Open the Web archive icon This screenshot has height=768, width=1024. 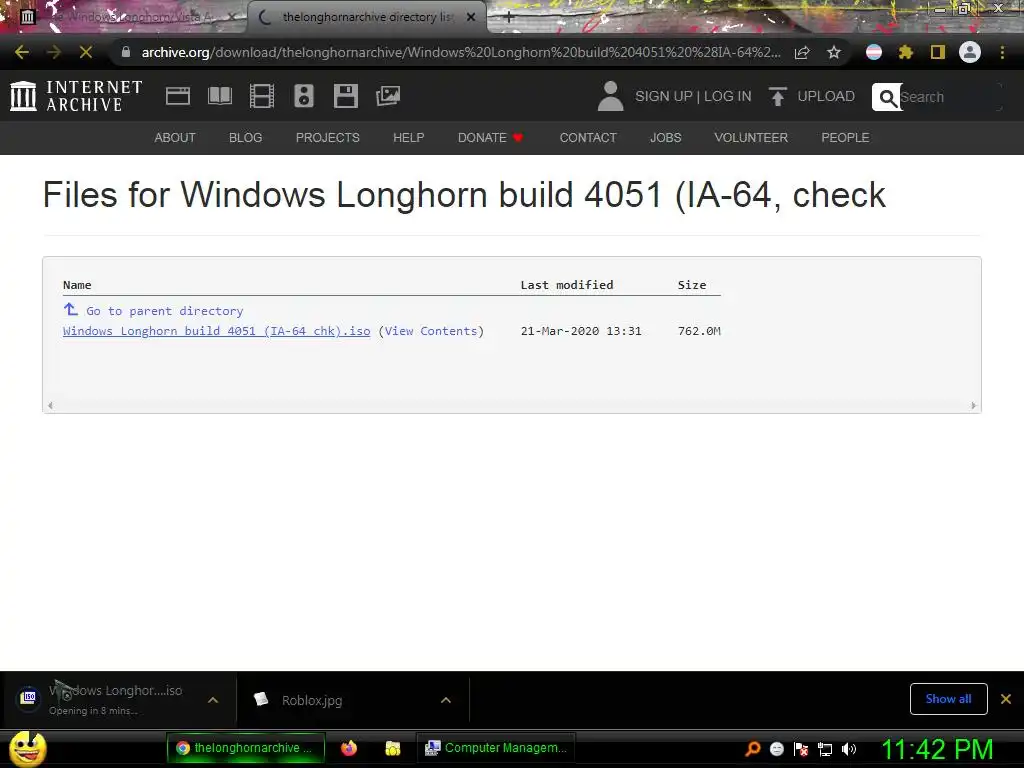tap(178, 96)
